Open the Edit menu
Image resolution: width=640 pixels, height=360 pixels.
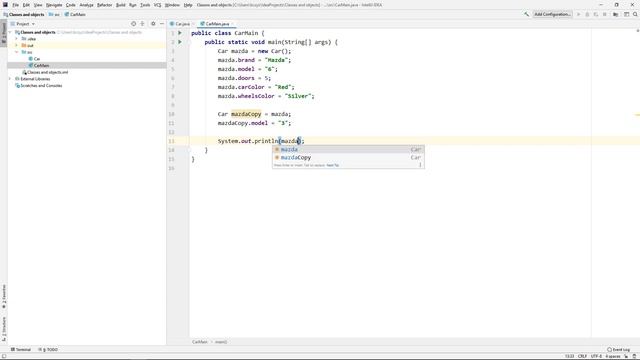[x=26, y=5]
